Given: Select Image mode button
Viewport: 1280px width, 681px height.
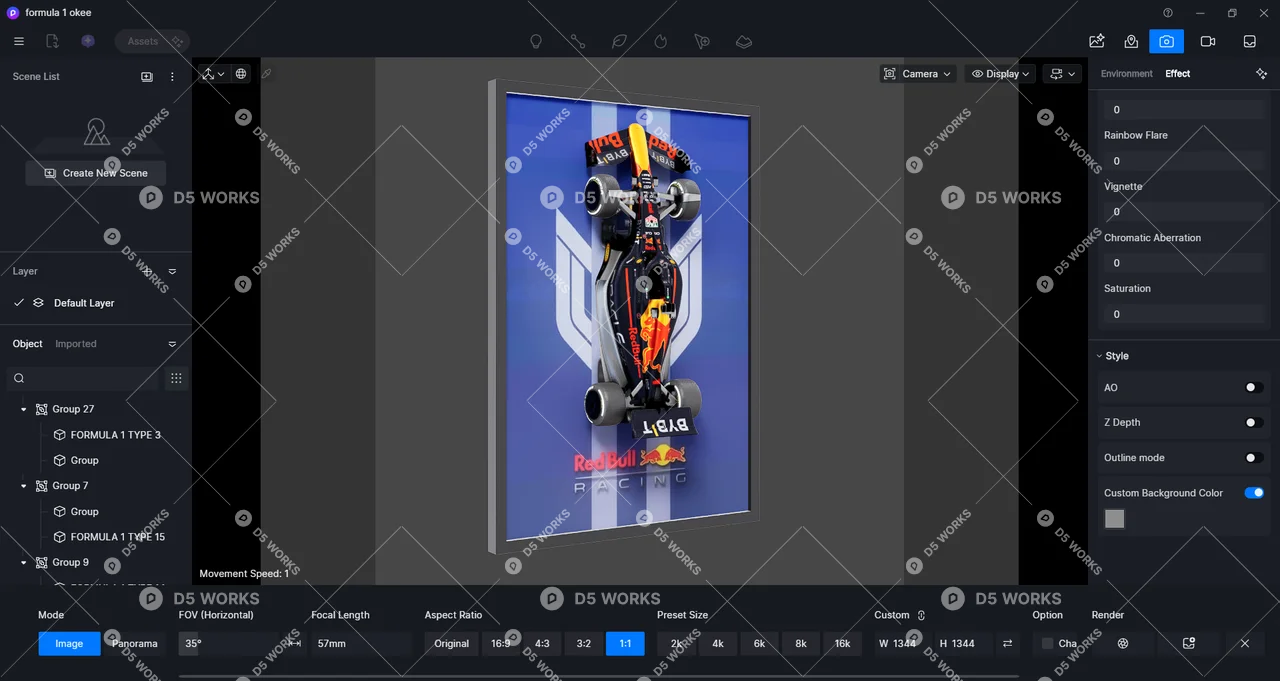Looking at the screenshot, I should tap(69, 644).
